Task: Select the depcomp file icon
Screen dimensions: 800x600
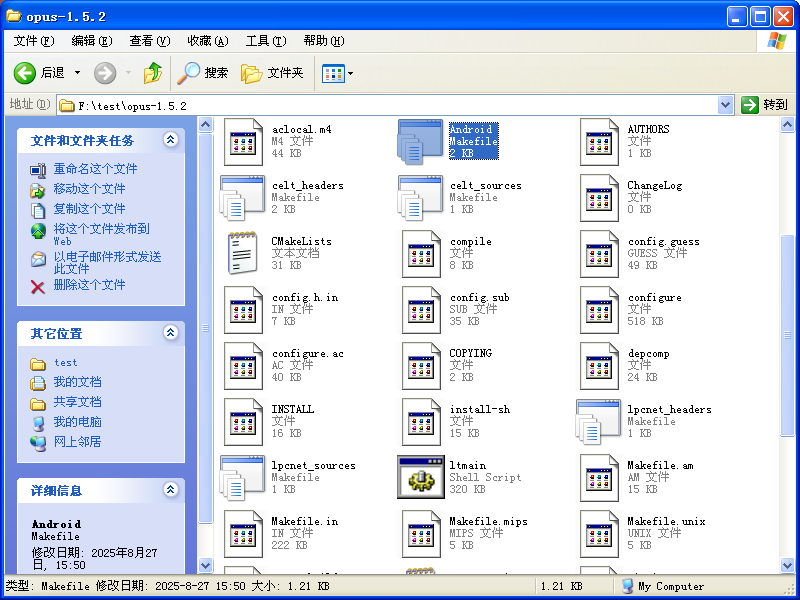Action: pyautogui.click(x=599, y=366)
